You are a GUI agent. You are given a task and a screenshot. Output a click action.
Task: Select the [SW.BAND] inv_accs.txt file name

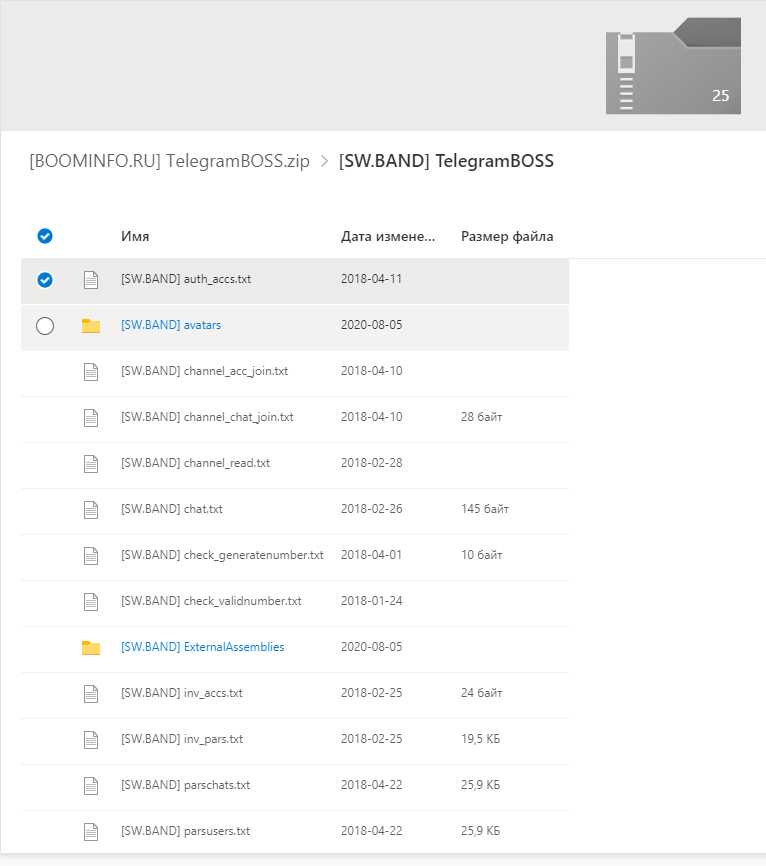[x=182, y=693]
